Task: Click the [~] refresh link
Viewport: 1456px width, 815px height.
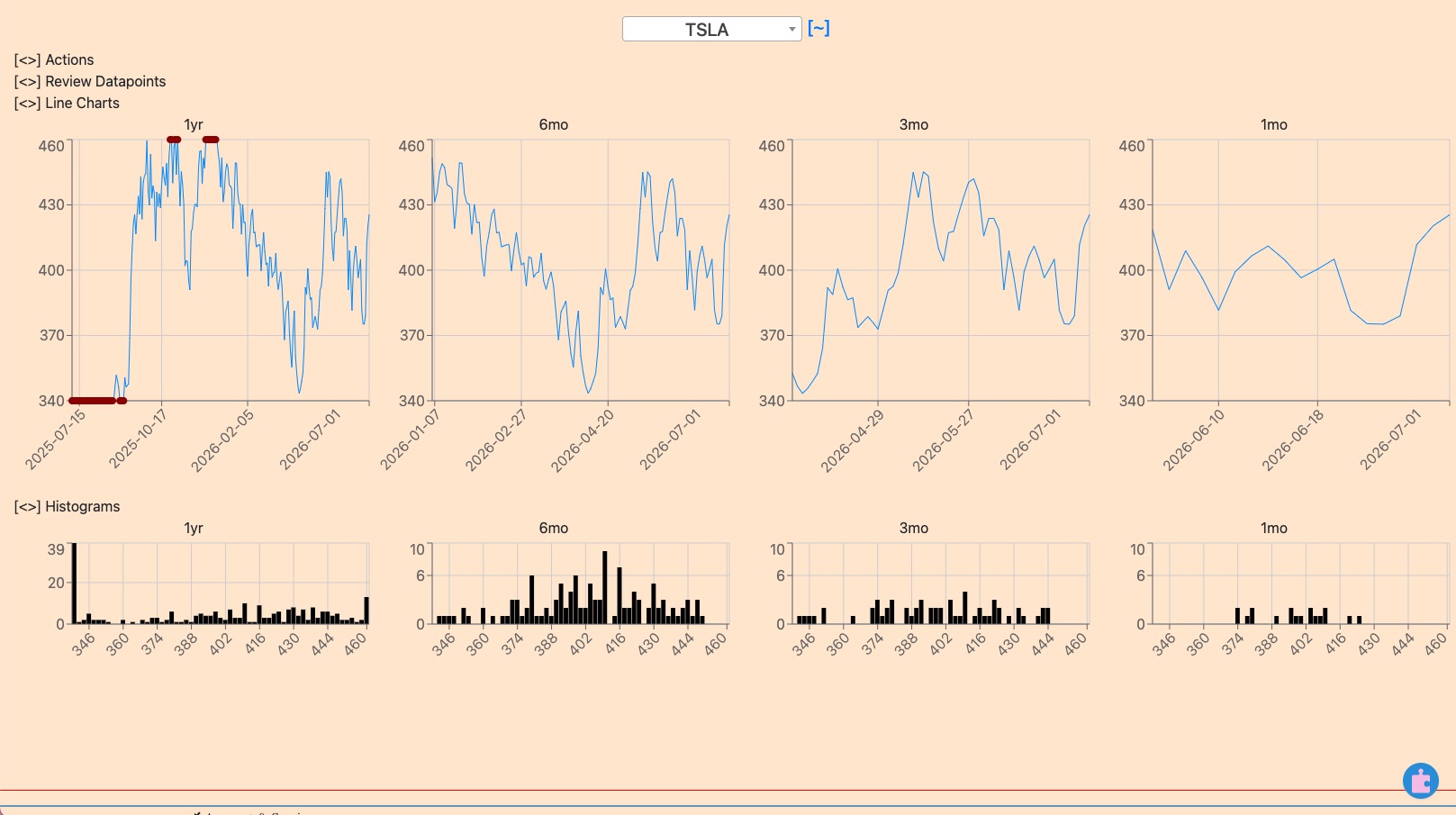Action: point(818,28)
